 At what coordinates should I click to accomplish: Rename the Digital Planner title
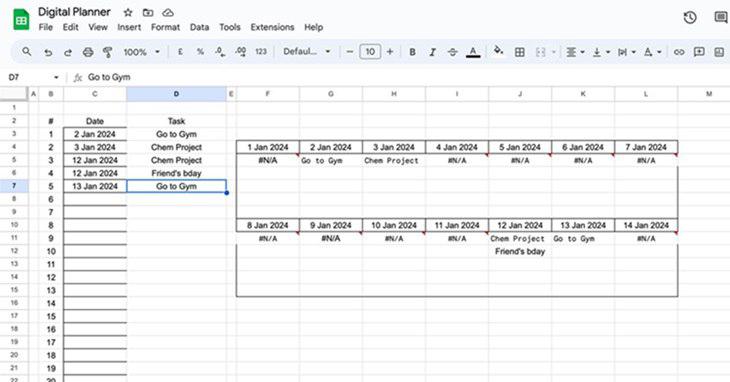click(74, 12)
